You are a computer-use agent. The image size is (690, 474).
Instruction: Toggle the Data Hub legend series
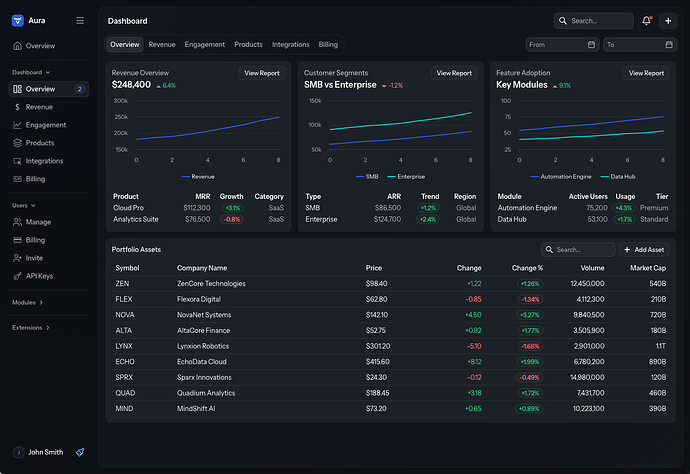616,176
